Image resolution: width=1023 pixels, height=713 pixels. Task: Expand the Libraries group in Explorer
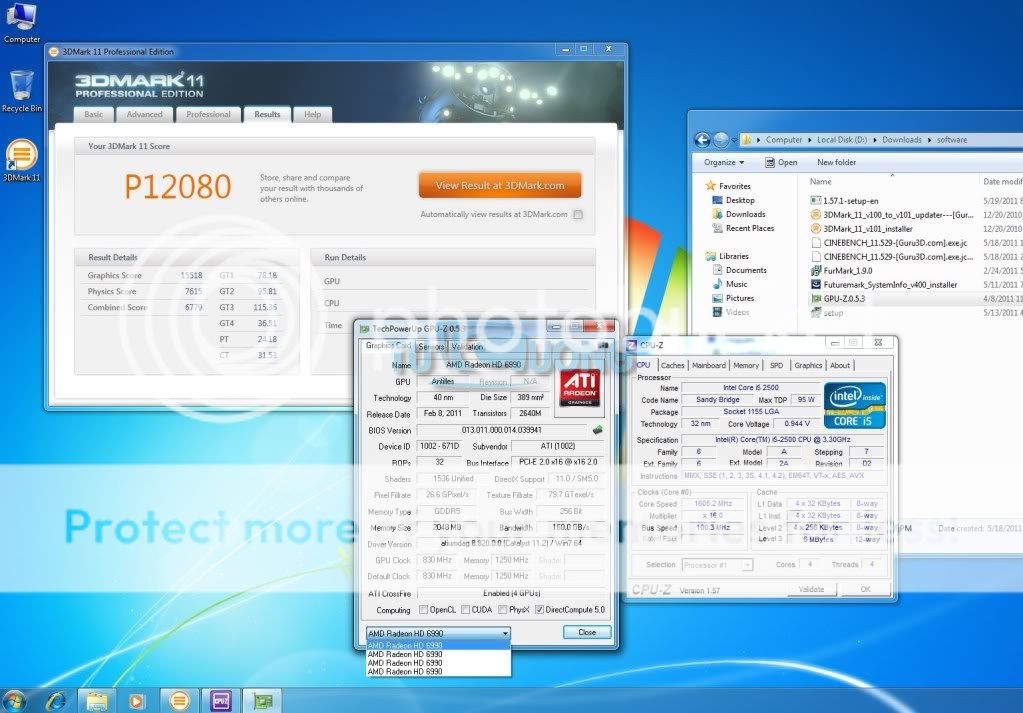click(x=727, y=256)
